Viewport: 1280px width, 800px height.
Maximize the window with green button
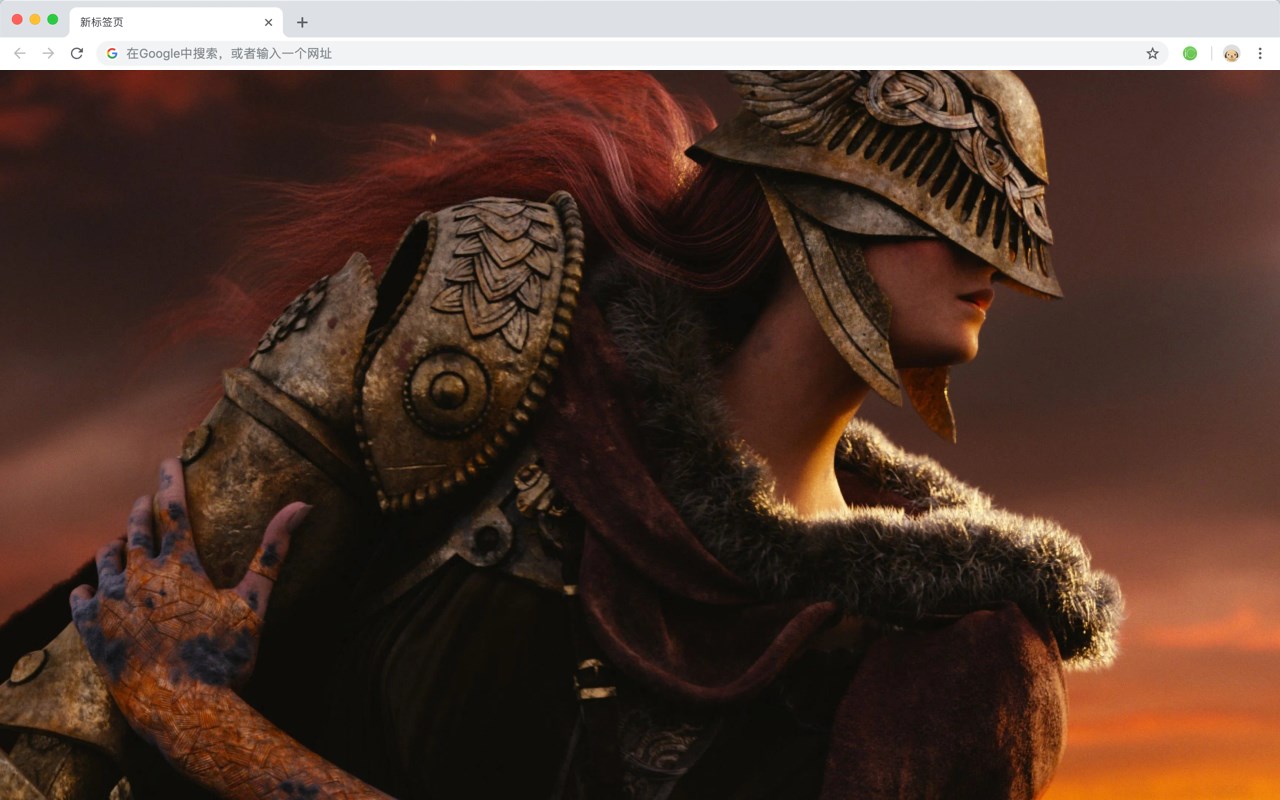(53, 19)
